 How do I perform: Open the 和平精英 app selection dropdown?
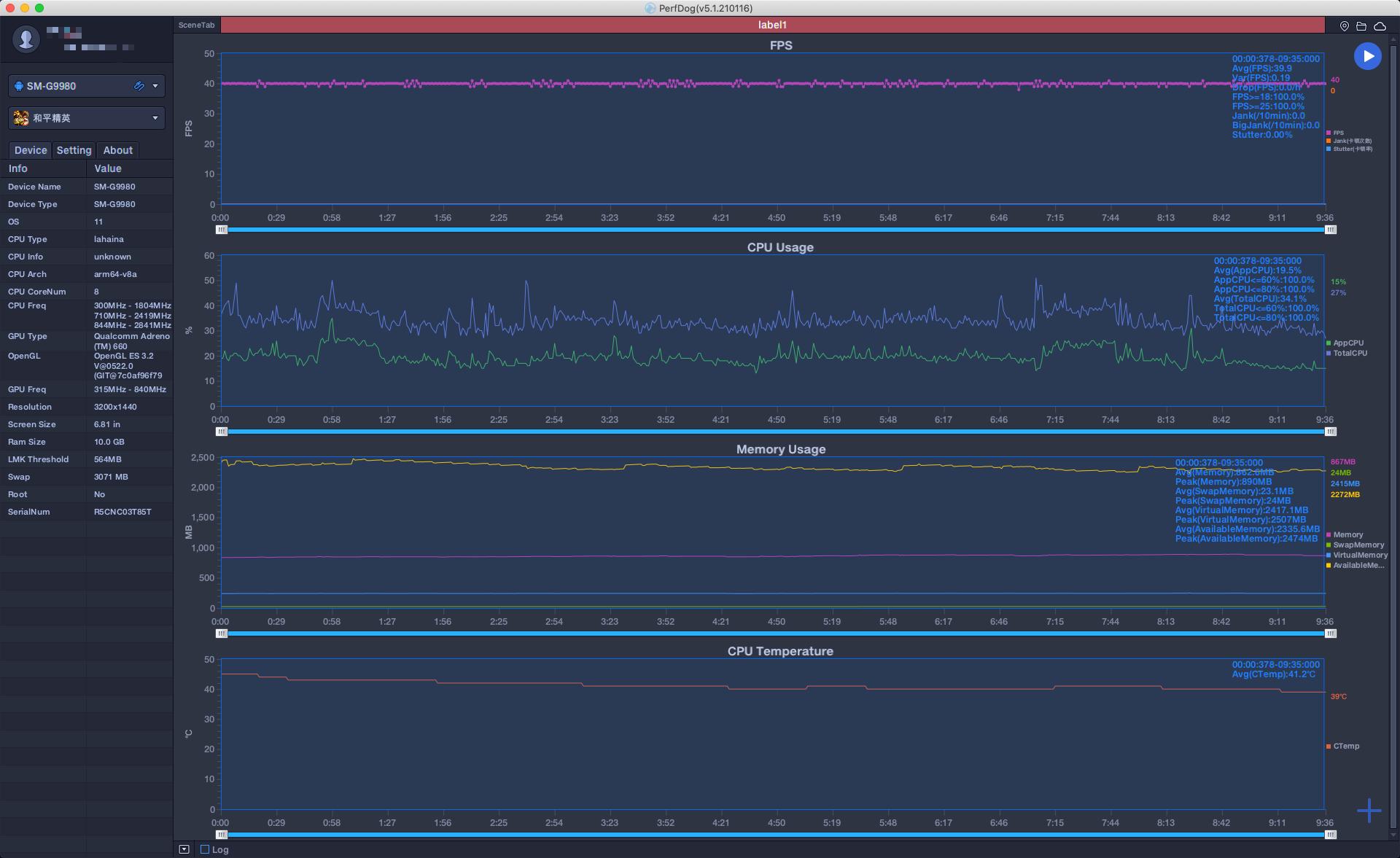(x=155, y=118)
